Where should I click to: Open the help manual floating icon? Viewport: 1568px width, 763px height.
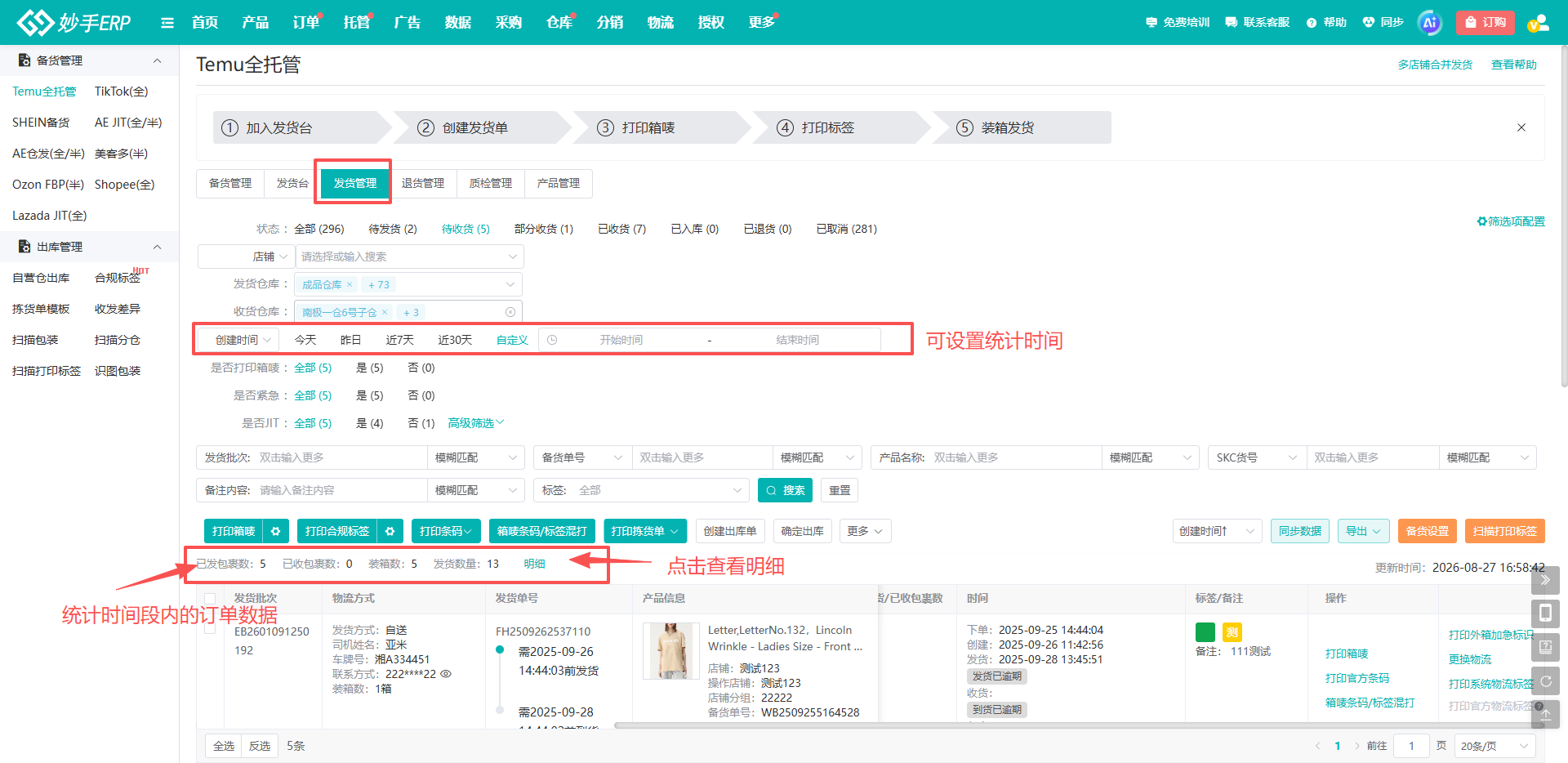pos(1545,647)
